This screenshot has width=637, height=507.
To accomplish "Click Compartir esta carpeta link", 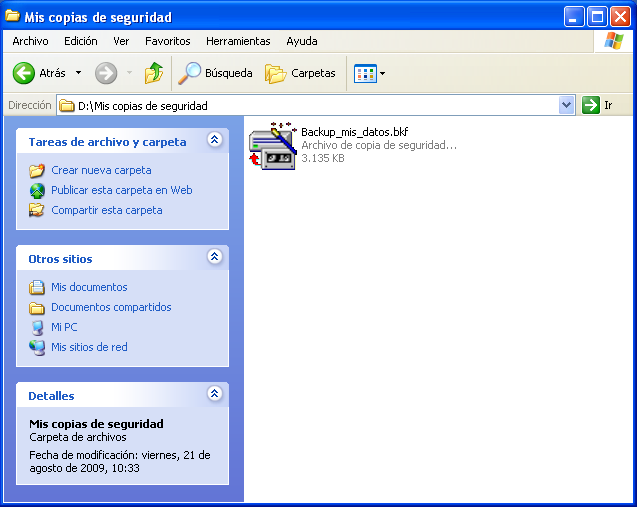I will 106,210.
